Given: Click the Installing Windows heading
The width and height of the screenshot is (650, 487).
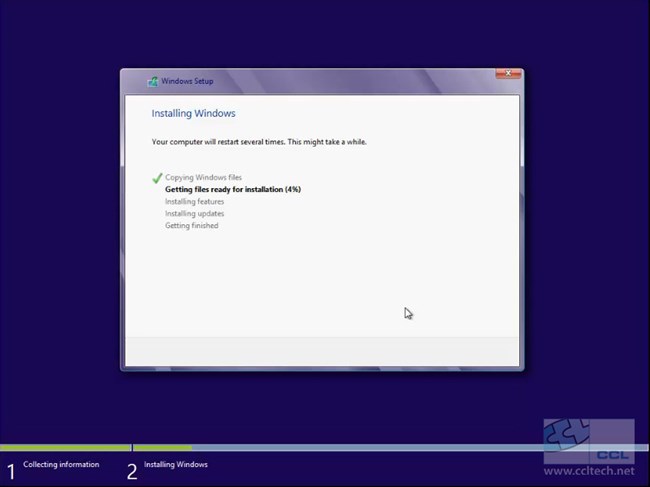Looking at the screenshot, I should [194, 113].
